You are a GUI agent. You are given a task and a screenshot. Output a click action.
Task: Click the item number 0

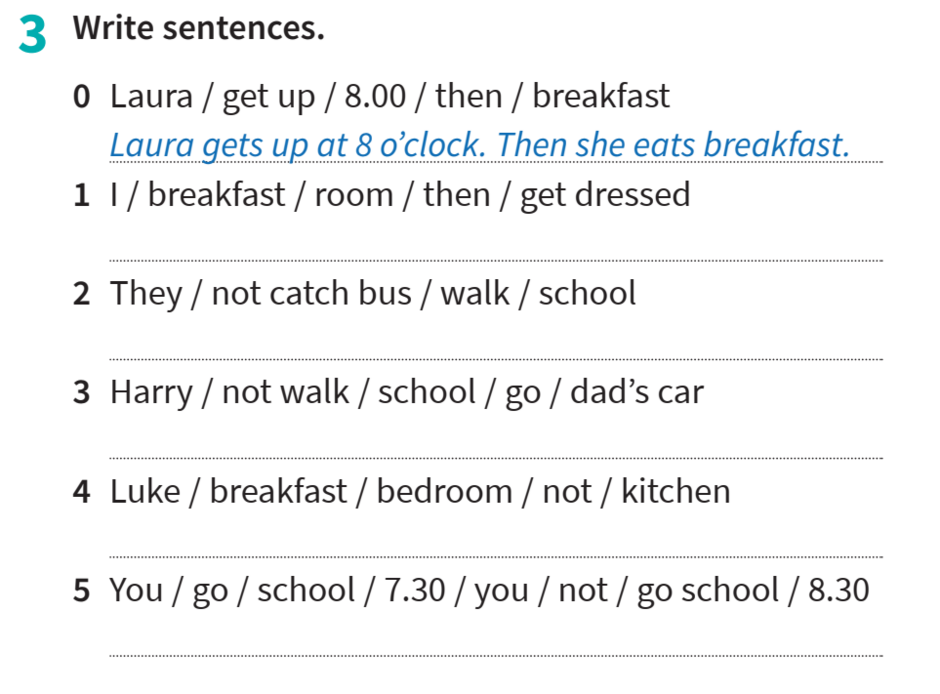82,96
